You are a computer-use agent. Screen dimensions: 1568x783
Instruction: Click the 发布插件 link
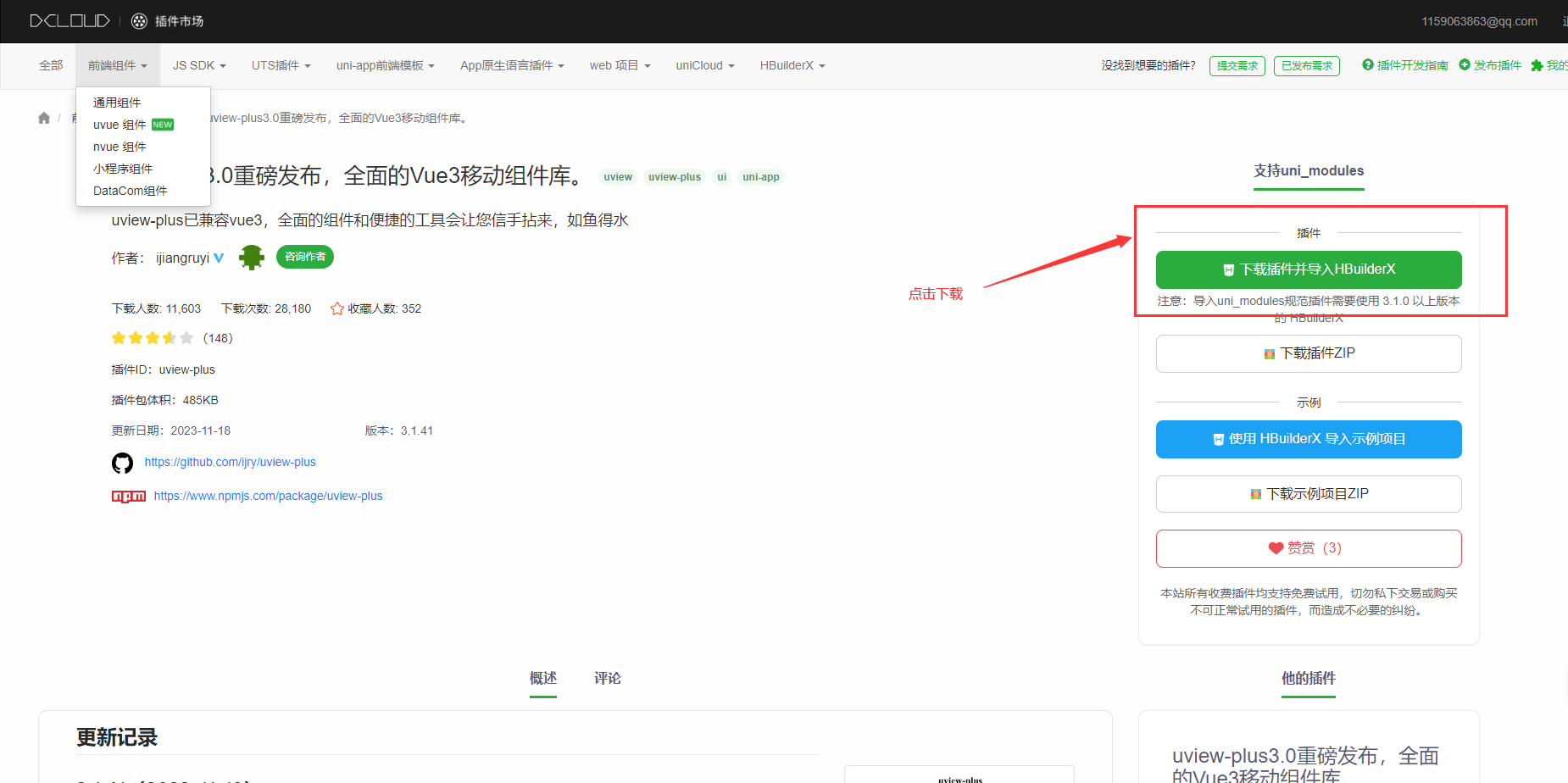[1498, 65]
